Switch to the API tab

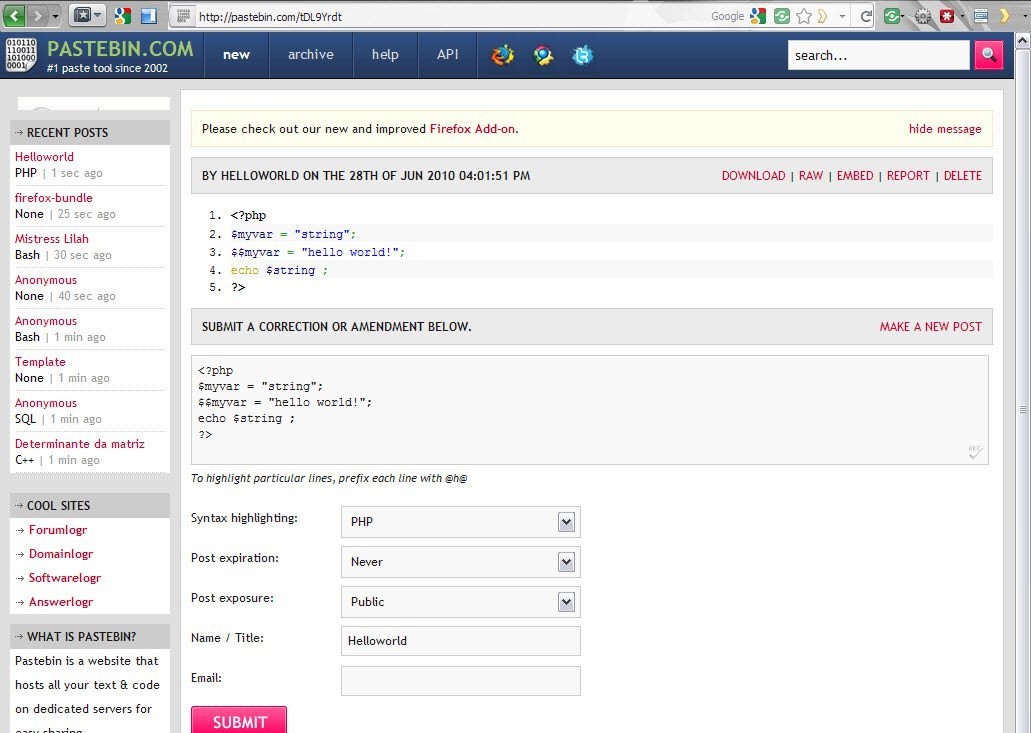447,55
